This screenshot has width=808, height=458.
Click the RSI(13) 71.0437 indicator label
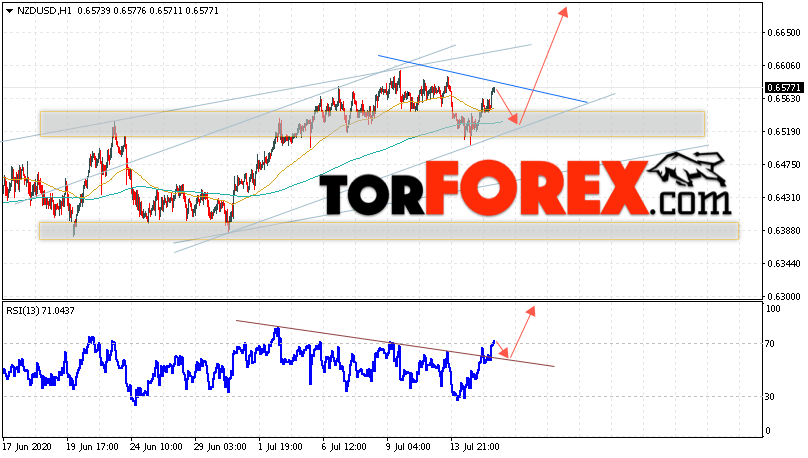pyautogui.click(x=40, y=311)
